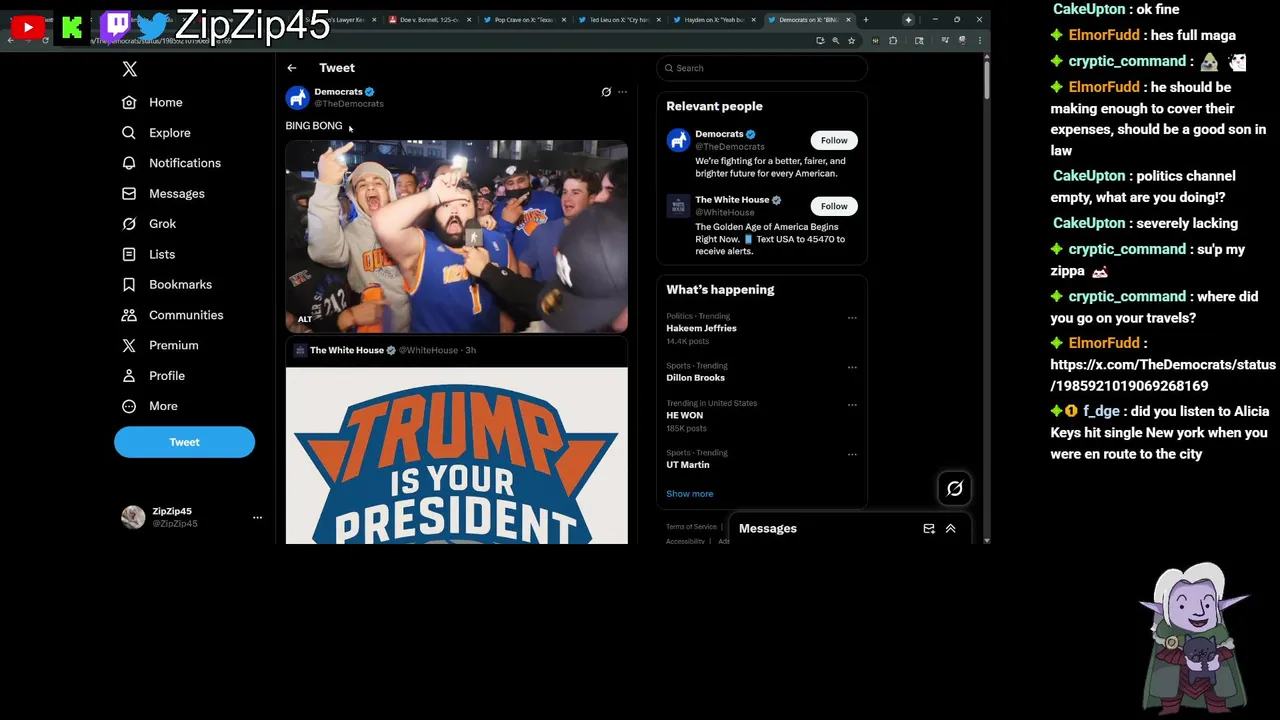
Task: Open Notifications in the sidebar
Action: click(x=172, y=163)
